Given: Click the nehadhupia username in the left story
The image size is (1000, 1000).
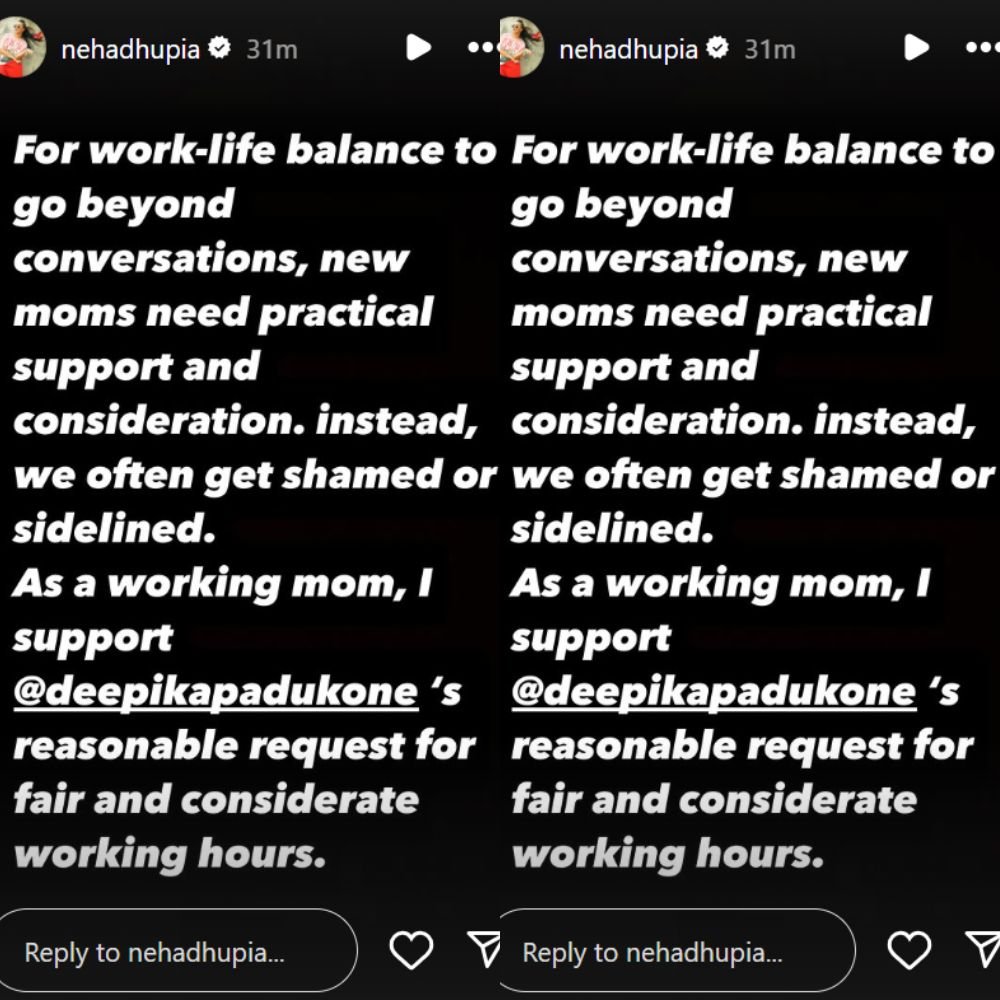Looking at the screenshot, I should (x=130, y=50).
